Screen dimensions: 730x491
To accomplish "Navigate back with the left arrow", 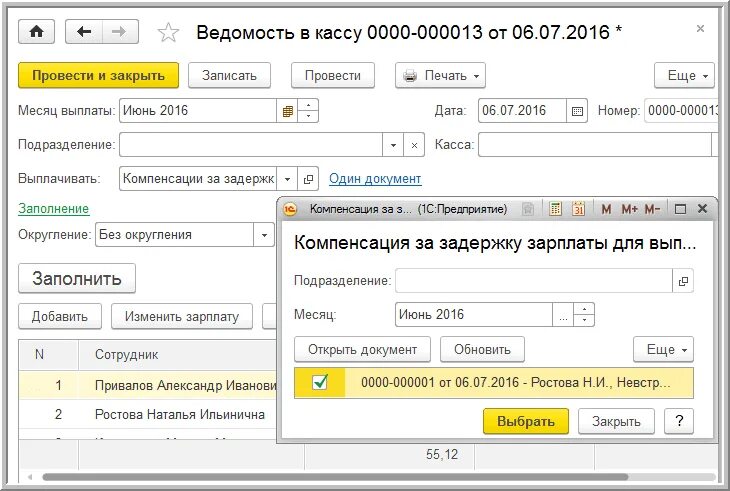I will click(x=84, y=32).
